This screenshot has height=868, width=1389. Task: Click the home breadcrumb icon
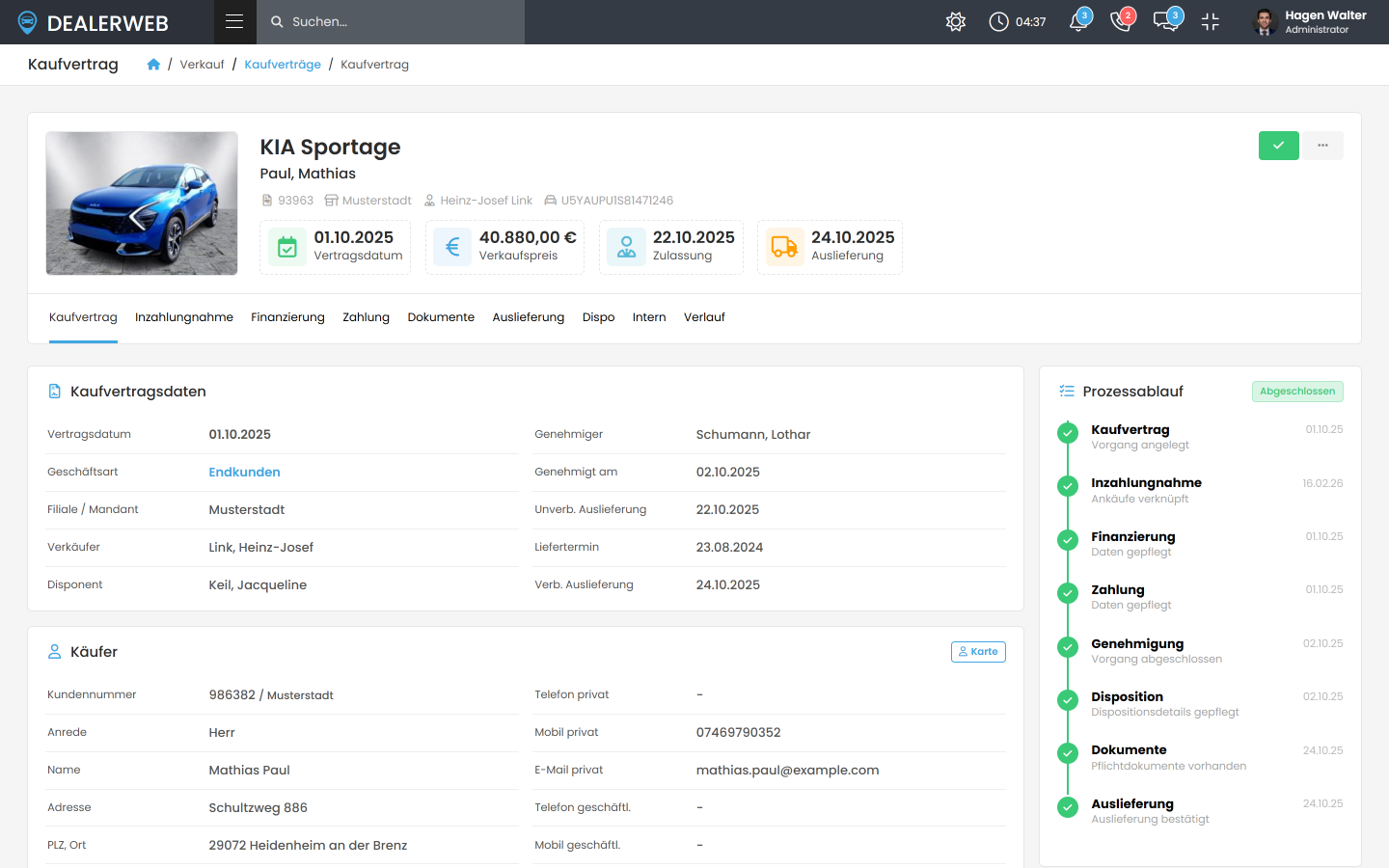click(153, 65)
